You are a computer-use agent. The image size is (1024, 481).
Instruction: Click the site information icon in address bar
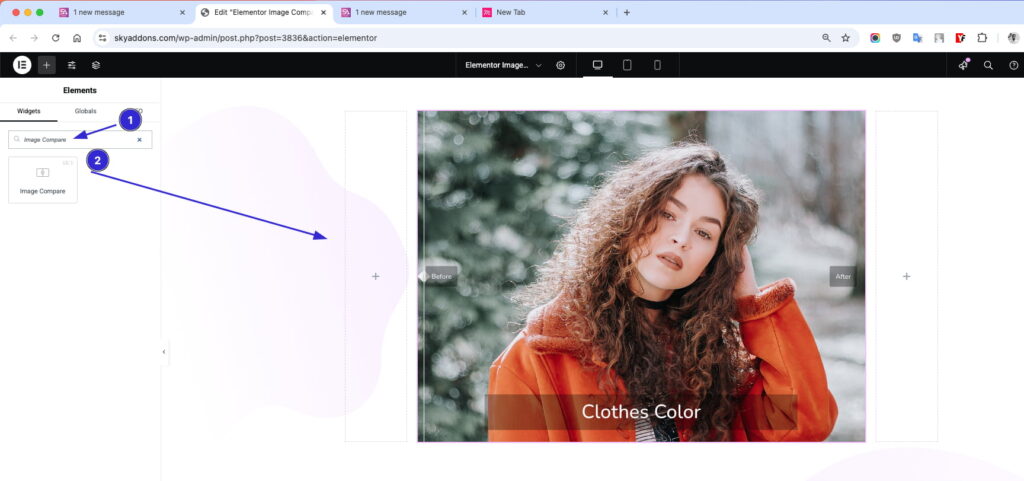click(102, 39)
